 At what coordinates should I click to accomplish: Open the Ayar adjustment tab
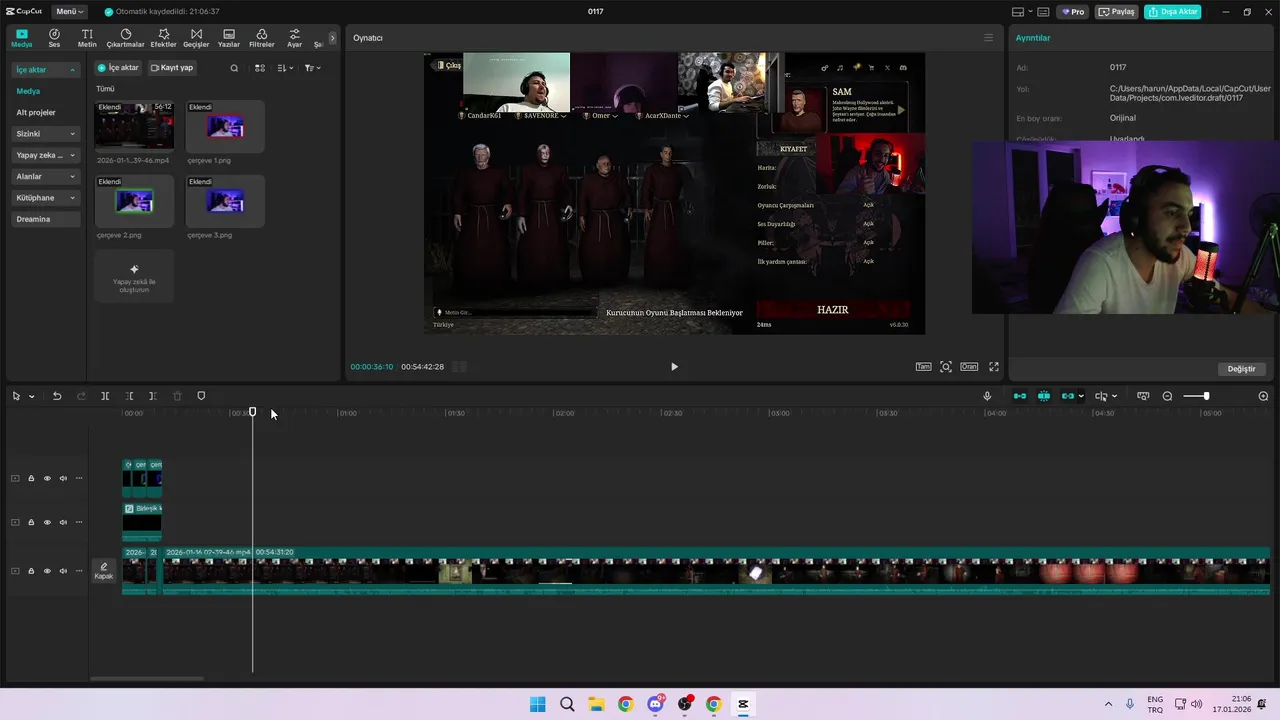[x=294, y=38]
